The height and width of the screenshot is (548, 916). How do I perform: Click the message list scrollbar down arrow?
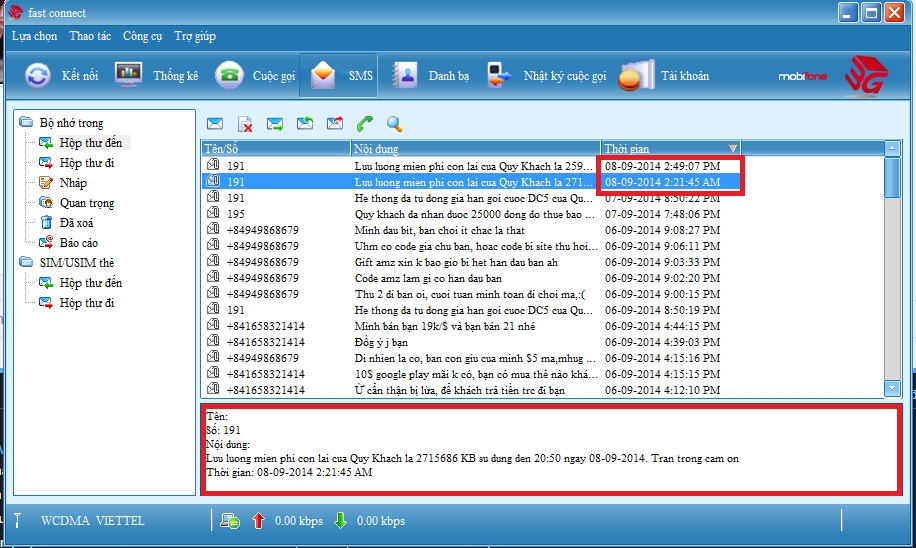coord(892,388)
